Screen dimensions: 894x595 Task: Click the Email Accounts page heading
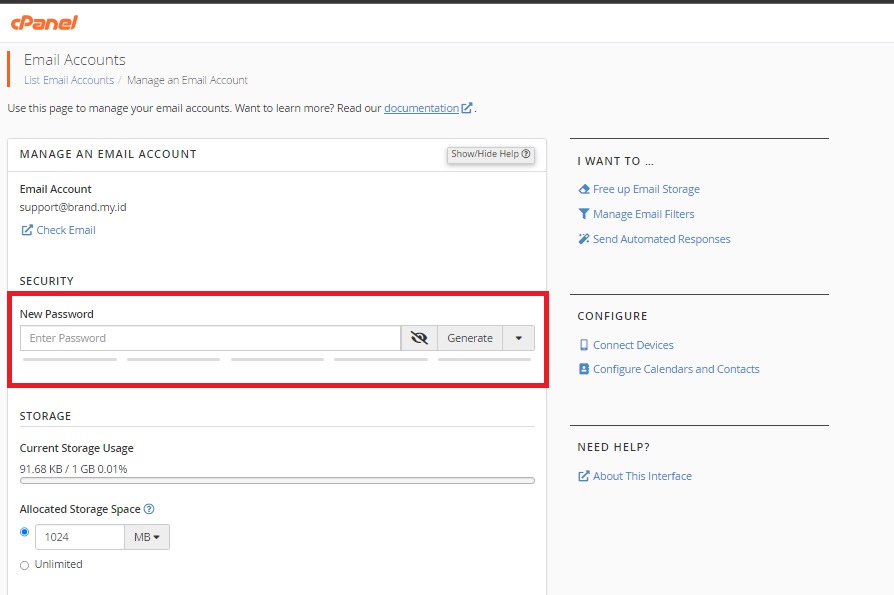point(75,60)
